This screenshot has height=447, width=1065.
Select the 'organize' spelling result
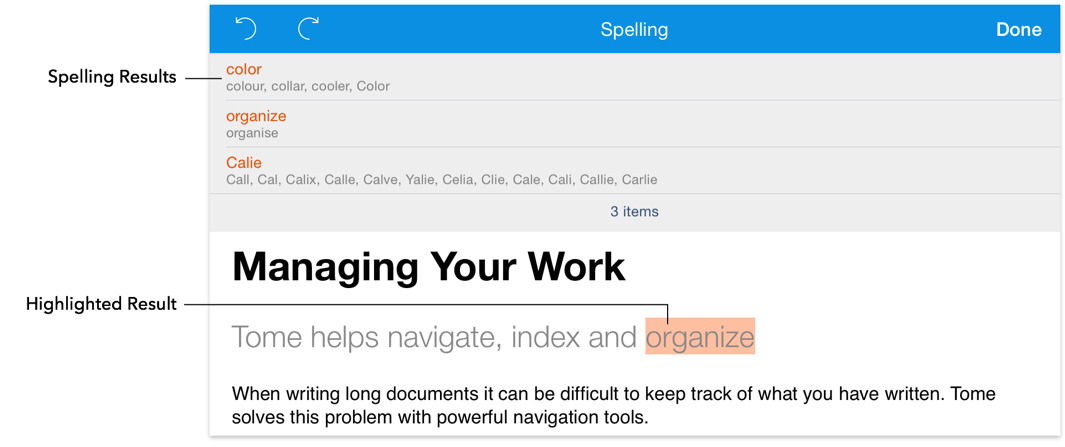(256, 116)
